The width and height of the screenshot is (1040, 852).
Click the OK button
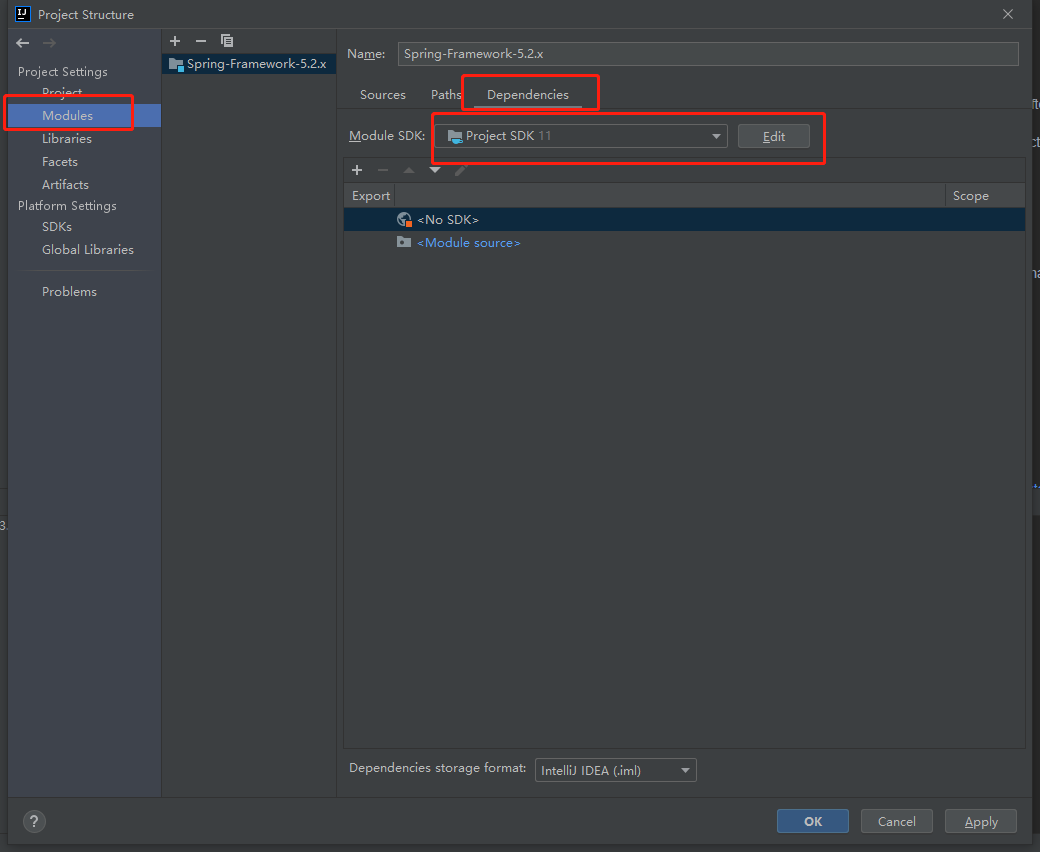[x=812, y=822]
